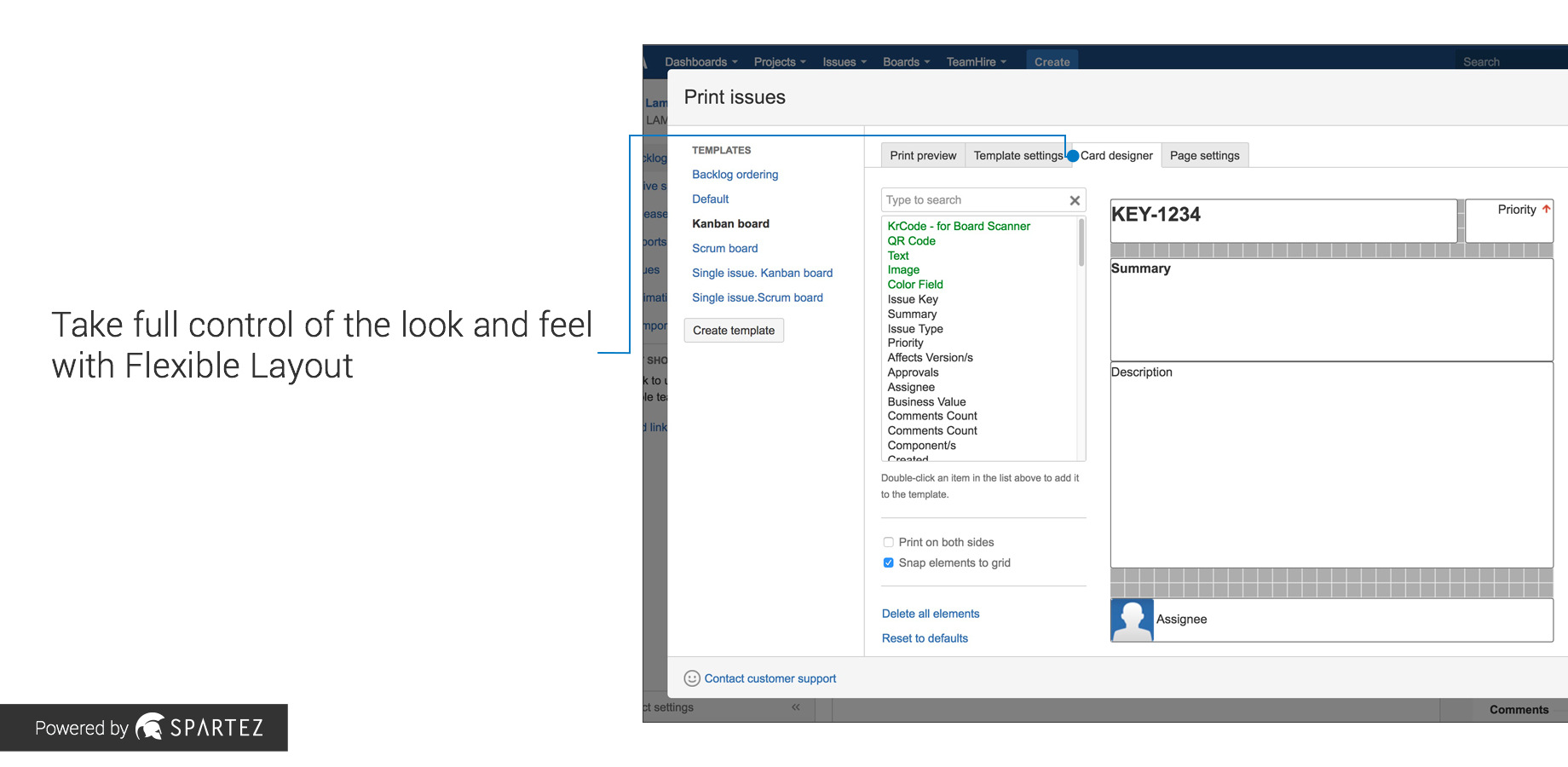Open the Issues dropdown menu

coord(845,62)
